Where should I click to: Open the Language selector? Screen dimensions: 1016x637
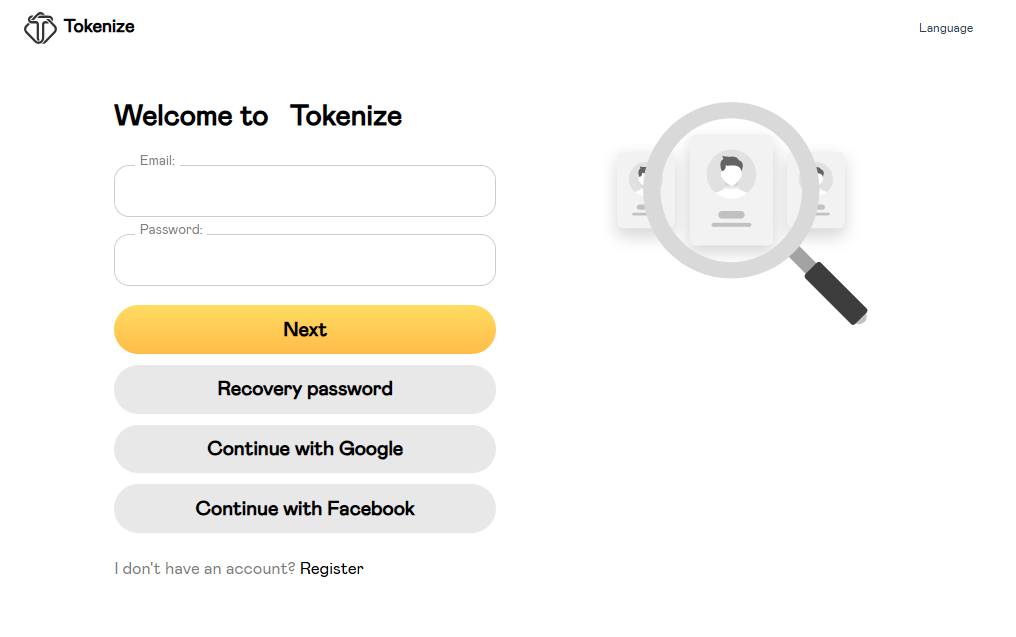point(945,27)
